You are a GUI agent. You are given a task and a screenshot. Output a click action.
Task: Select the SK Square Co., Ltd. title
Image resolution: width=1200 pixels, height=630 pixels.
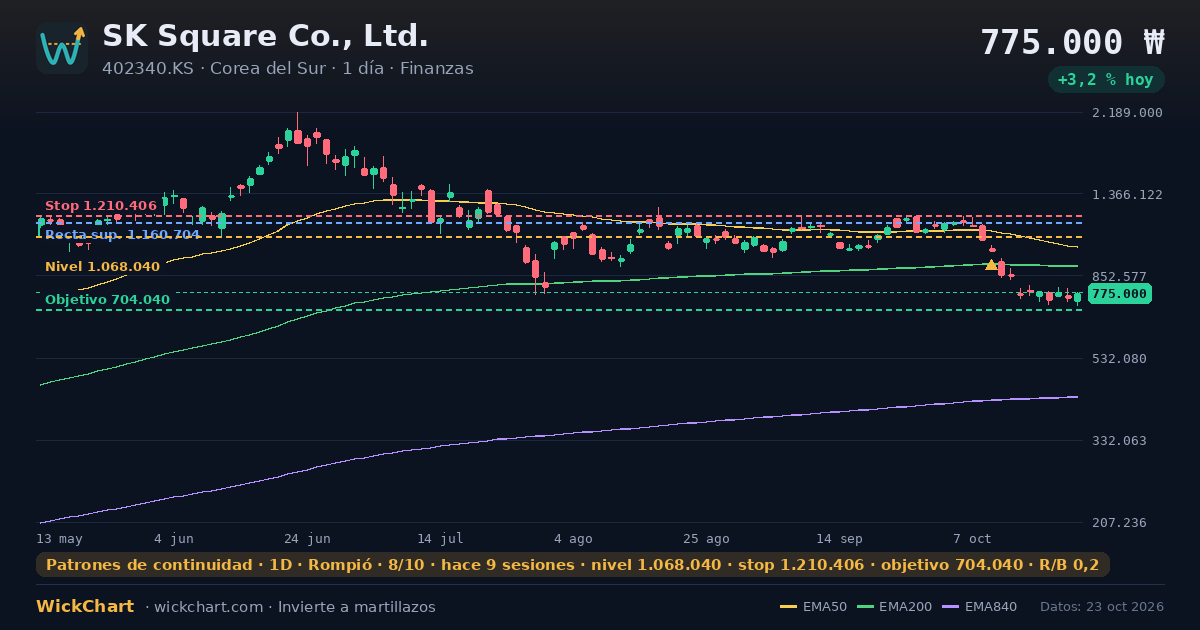[x=266, y=37]
